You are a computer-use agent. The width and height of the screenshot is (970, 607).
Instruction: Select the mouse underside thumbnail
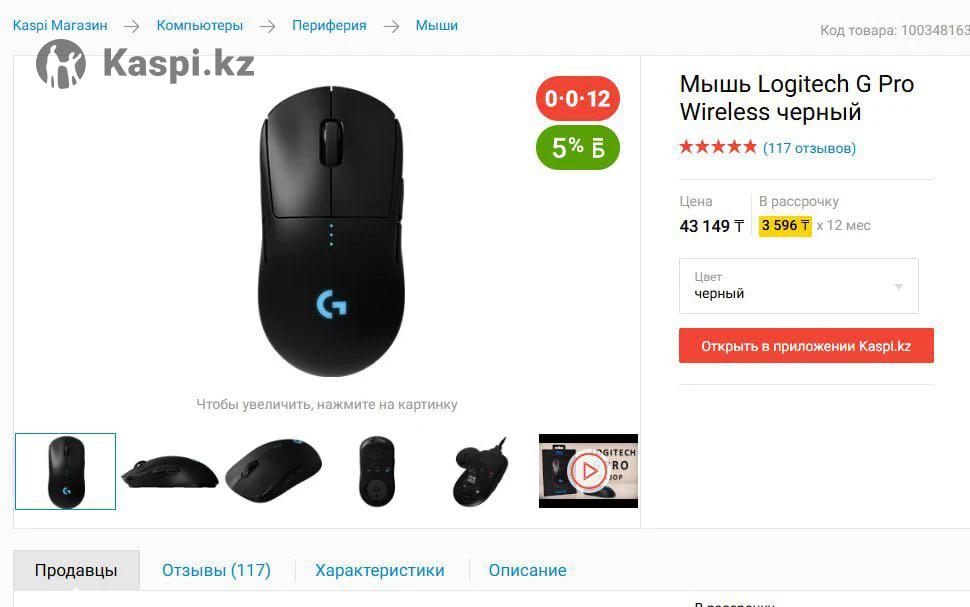pyautogui.click(x=377, y=471)
